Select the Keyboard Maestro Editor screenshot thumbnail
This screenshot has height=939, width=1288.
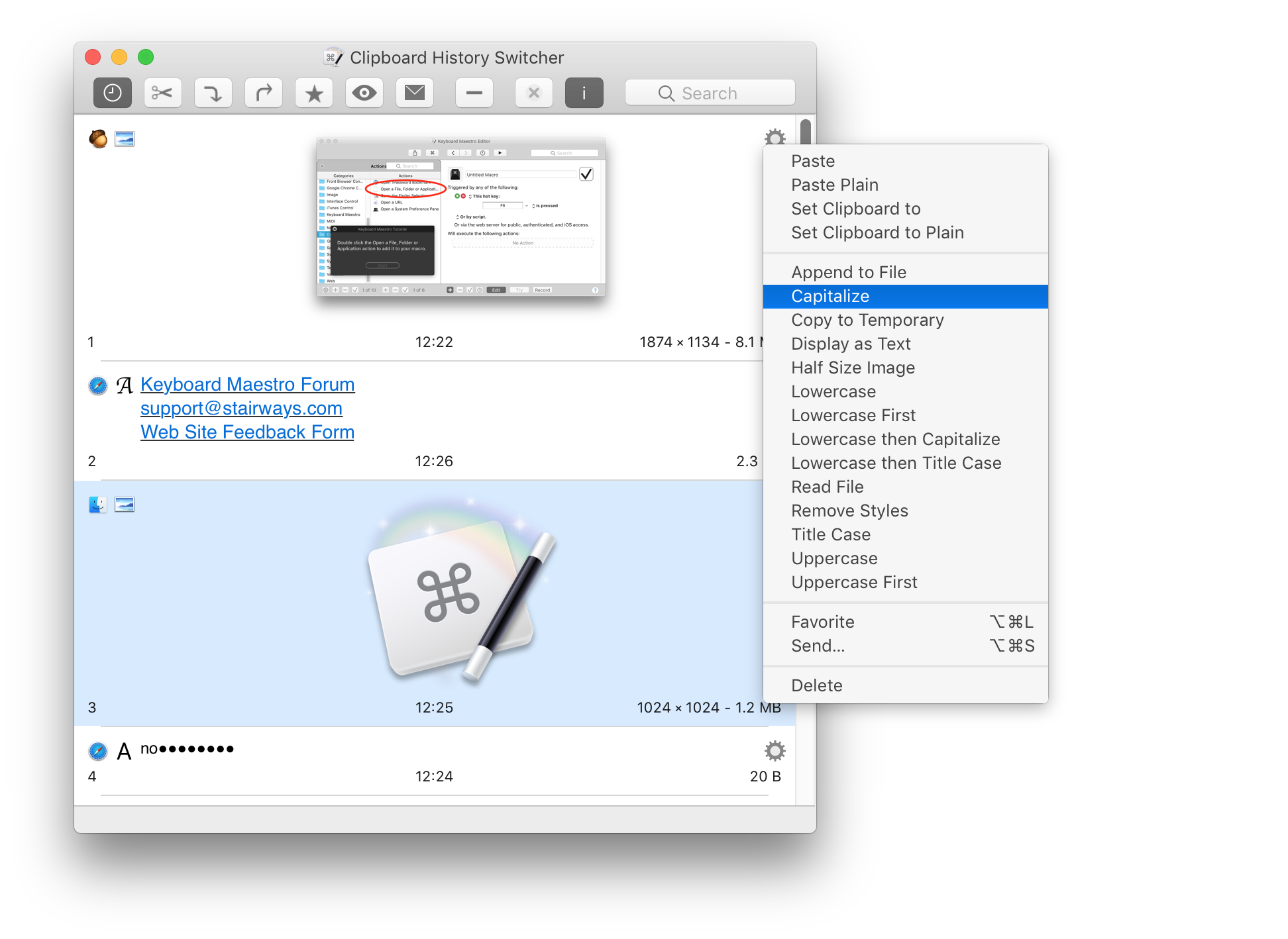point(461,217)
